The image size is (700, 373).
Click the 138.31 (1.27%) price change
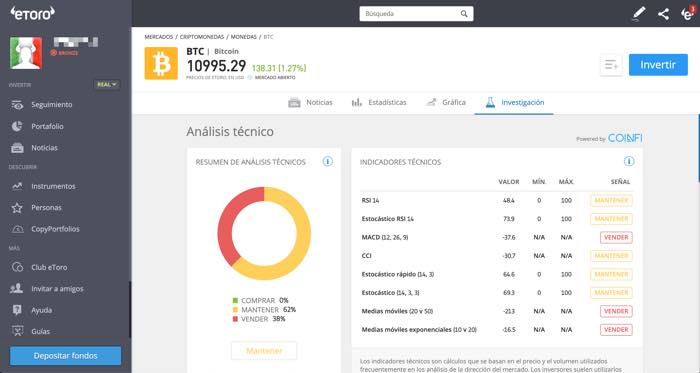click(x=279, y=68)
